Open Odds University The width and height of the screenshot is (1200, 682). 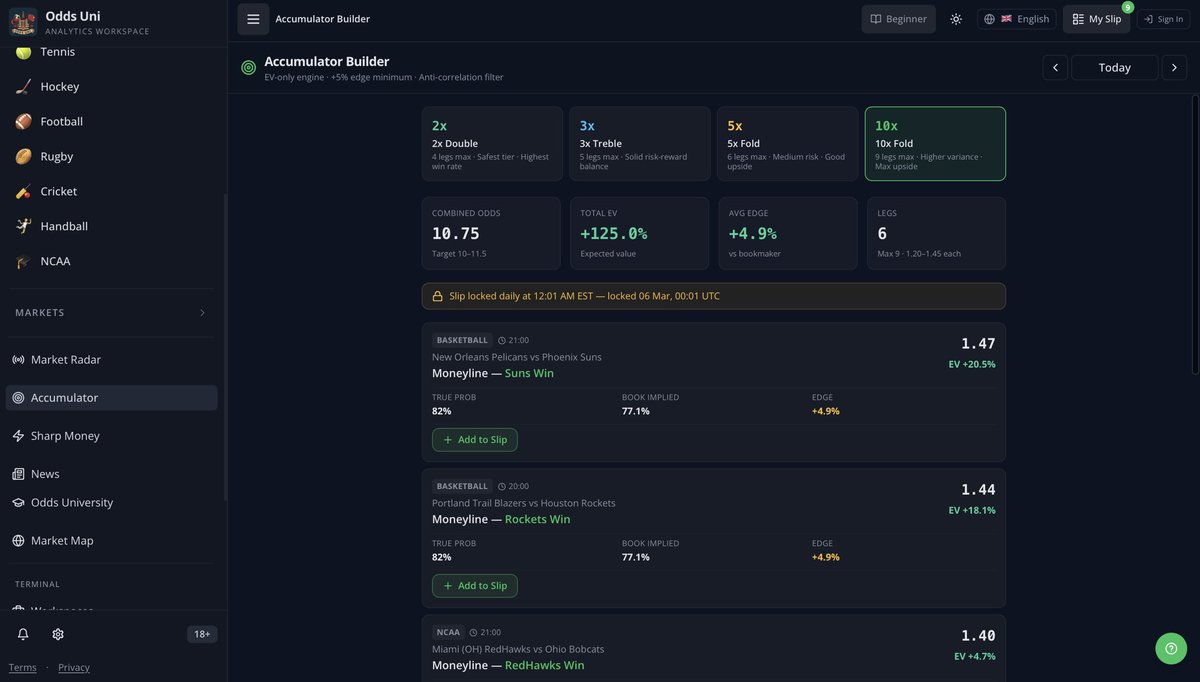point(113,503)
